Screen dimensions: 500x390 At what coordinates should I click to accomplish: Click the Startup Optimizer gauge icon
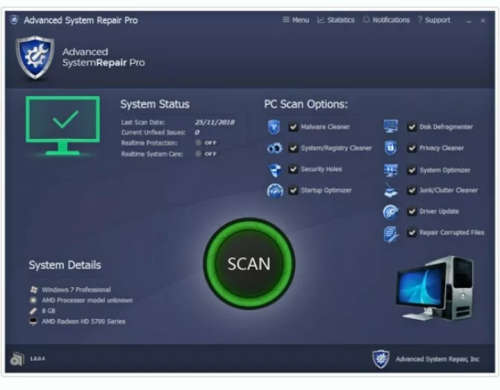point(275,191)
